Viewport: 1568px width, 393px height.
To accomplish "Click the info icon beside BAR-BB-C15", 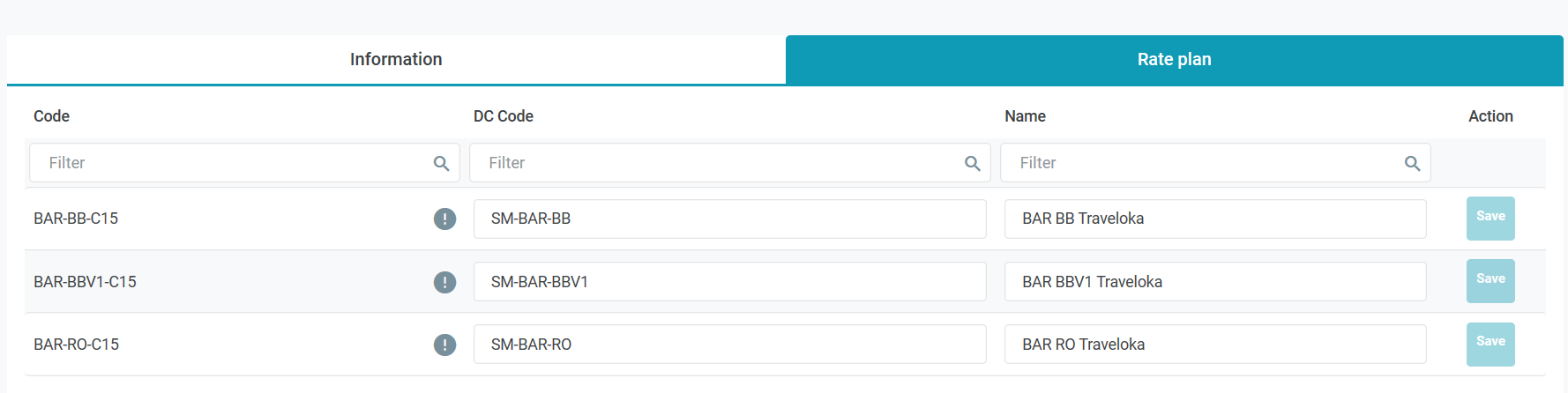I will point(444,219).
